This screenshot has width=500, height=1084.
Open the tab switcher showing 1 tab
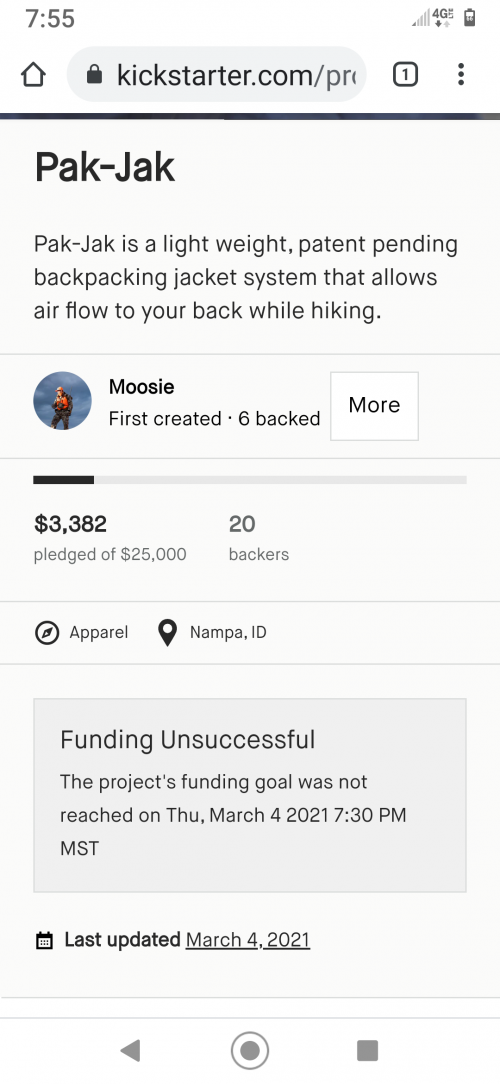tap(405, 75)
